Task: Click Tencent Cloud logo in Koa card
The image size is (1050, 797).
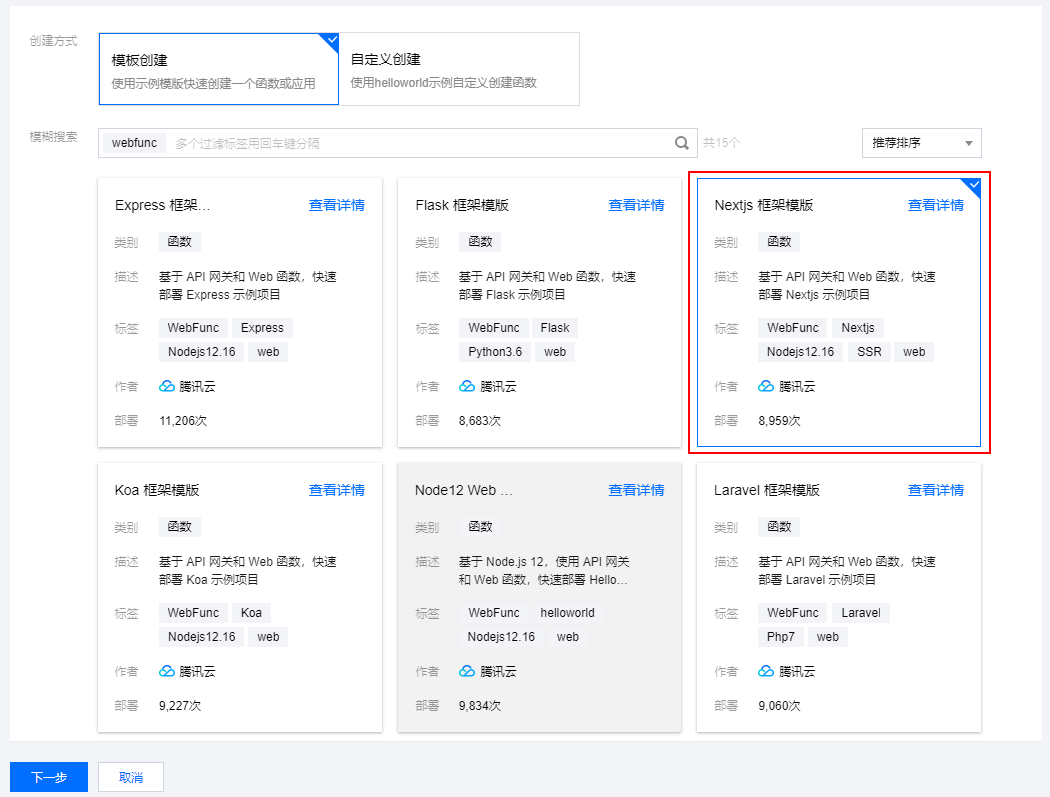Action: 167,671
